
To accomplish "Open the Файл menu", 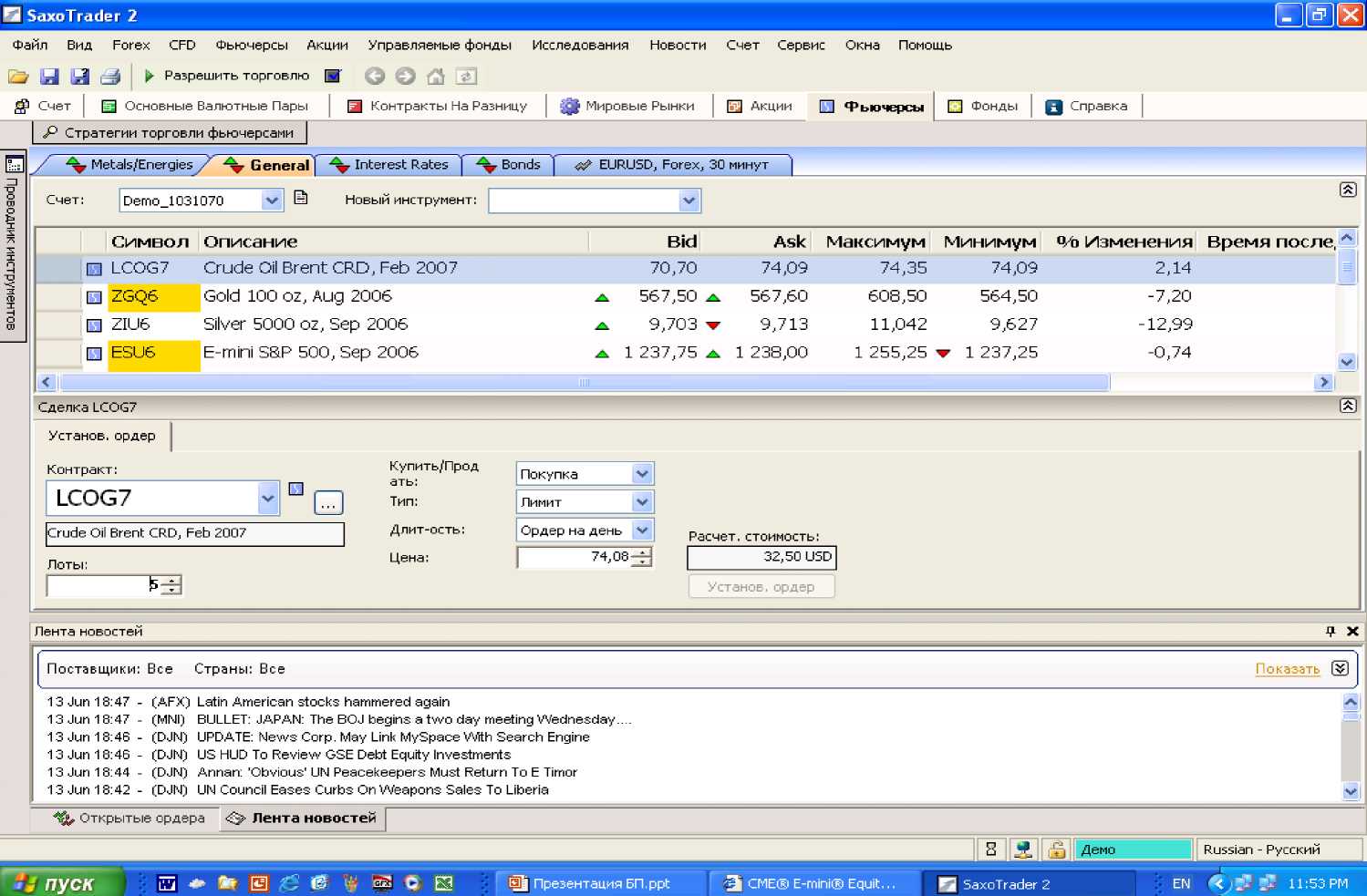I will pos(30,45).
